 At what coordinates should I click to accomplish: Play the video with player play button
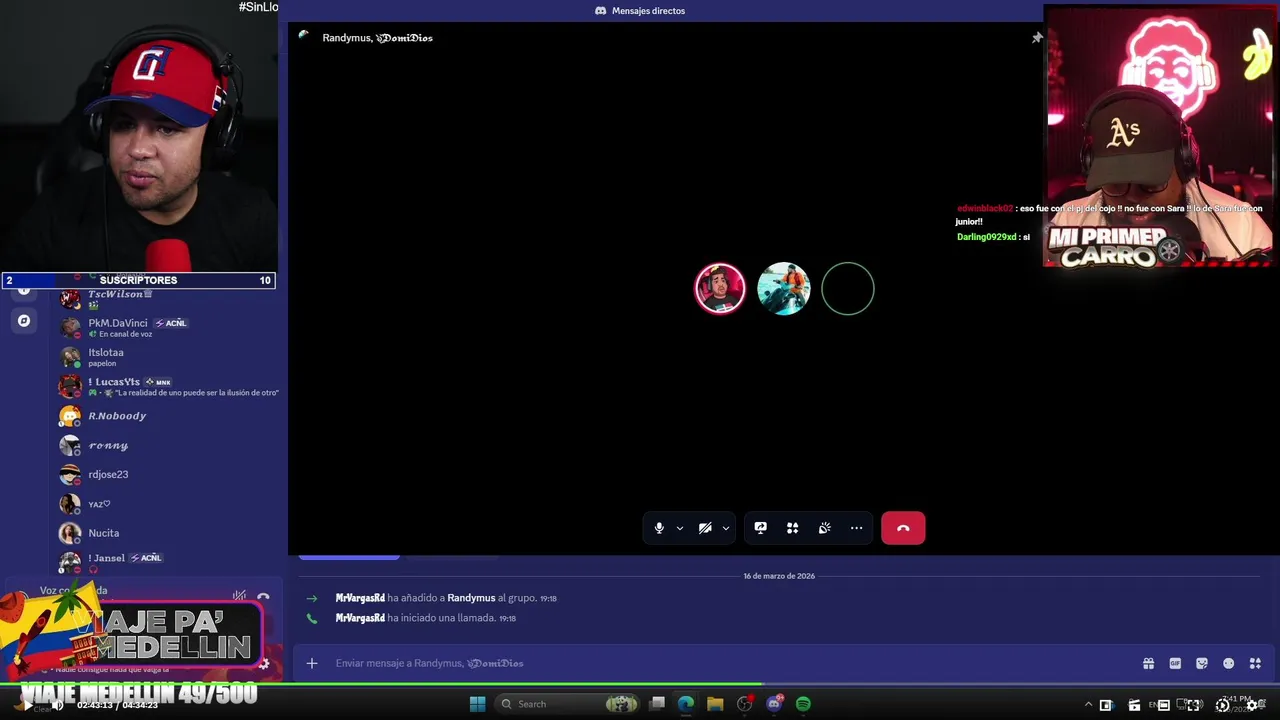coord(30,705)
